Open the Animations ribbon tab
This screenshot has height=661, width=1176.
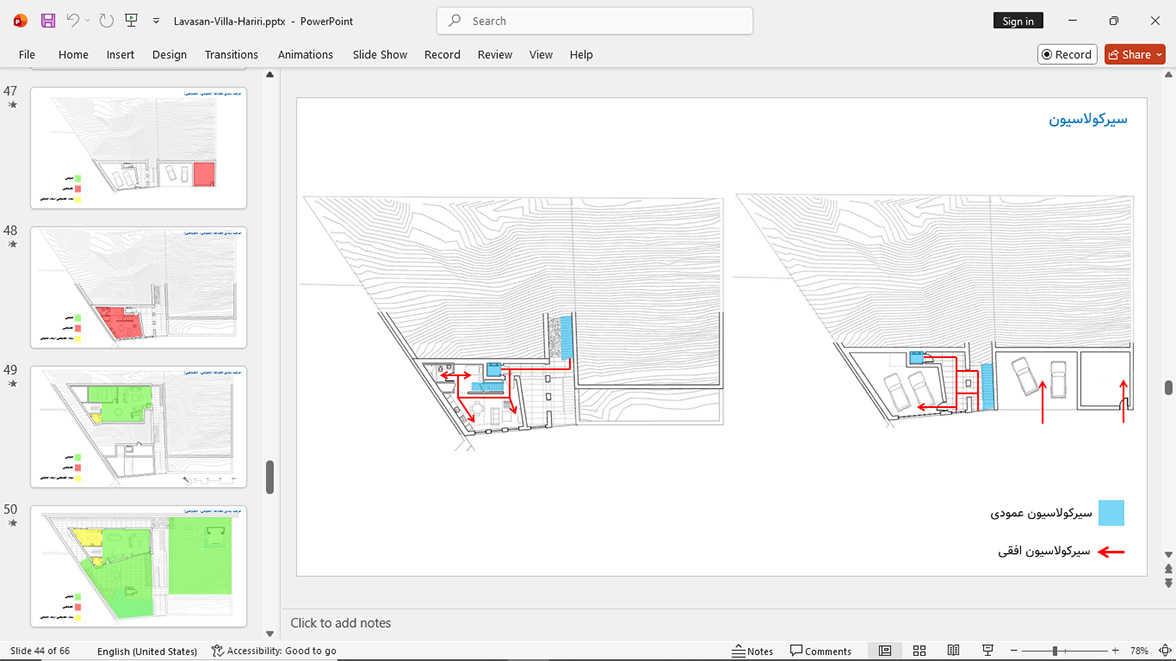tap(305, 55)
